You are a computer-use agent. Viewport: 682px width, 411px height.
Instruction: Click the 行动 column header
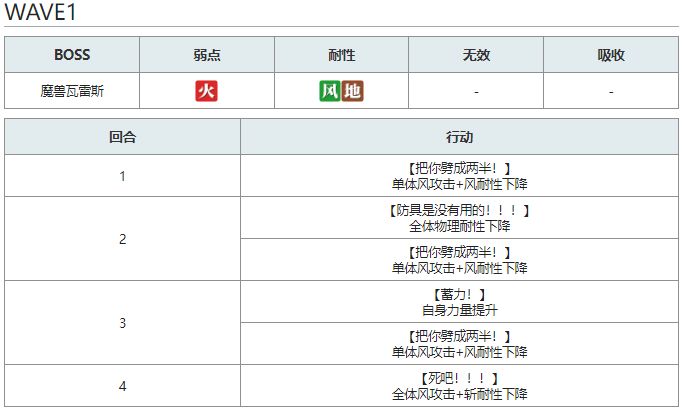pos(459,136)
